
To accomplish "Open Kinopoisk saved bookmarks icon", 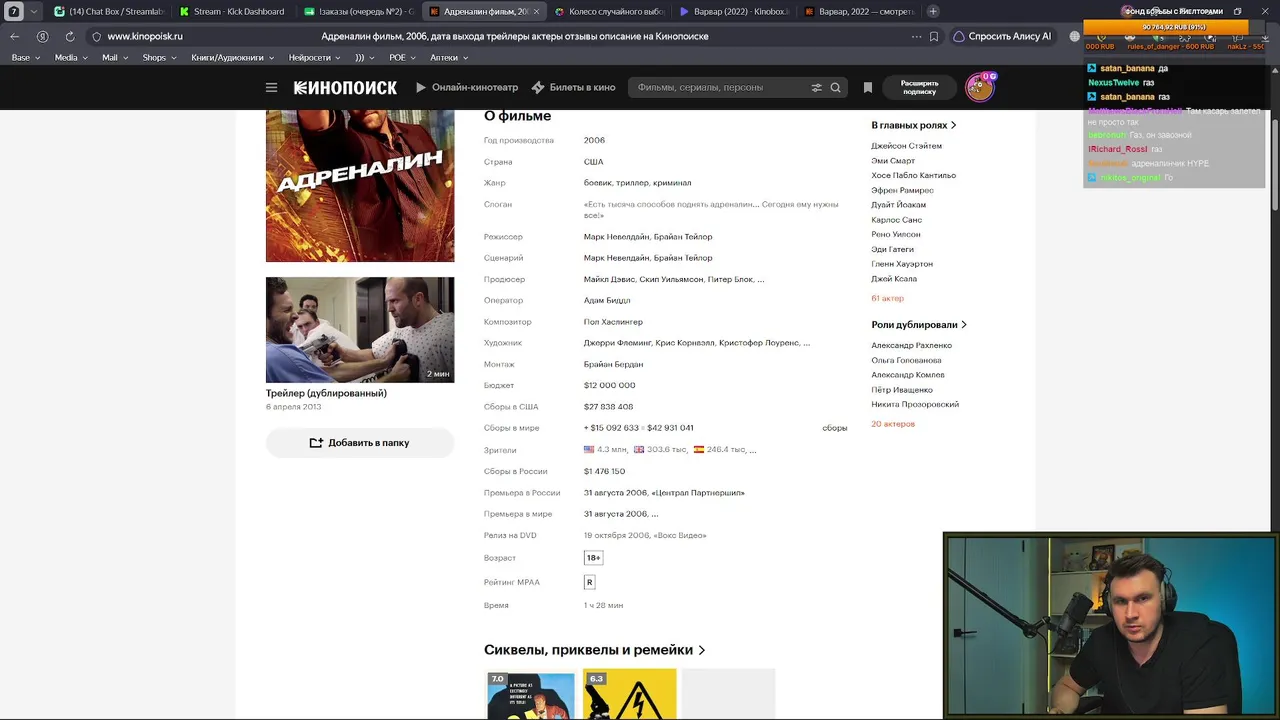I will [x=868, y=88].
